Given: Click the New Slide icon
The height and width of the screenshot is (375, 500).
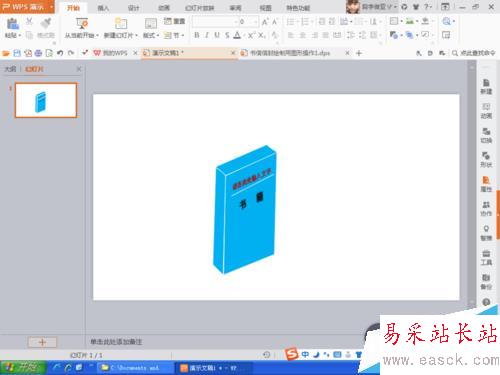Looking at the screenshot, I should 121,24.
